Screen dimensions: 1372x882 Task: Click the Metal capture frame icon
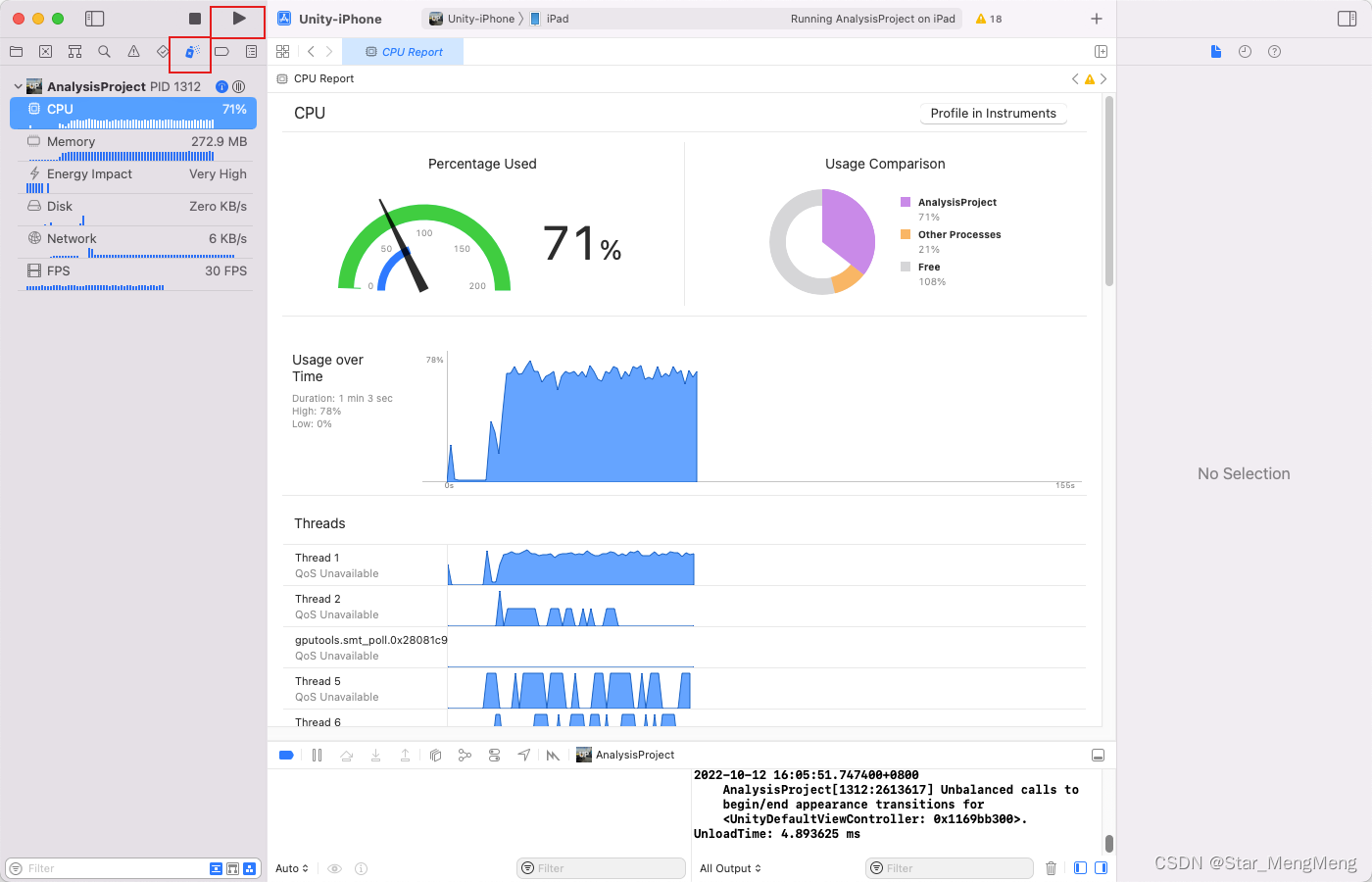pyautogui.click(x=553, y=755)
